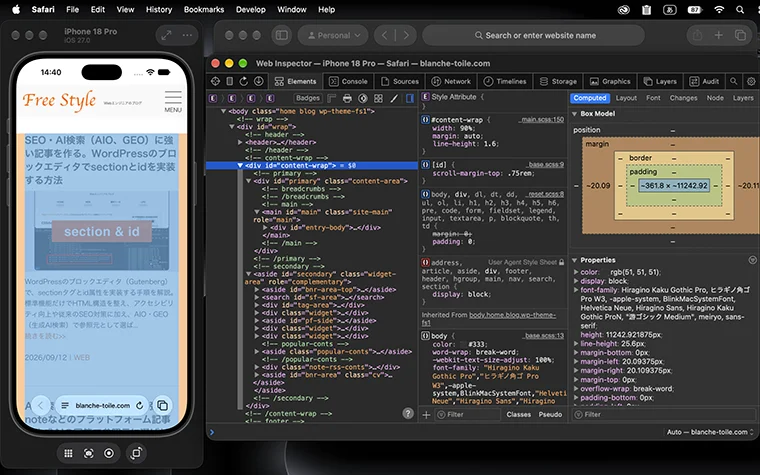Open the Badges options button

[308, 98]
